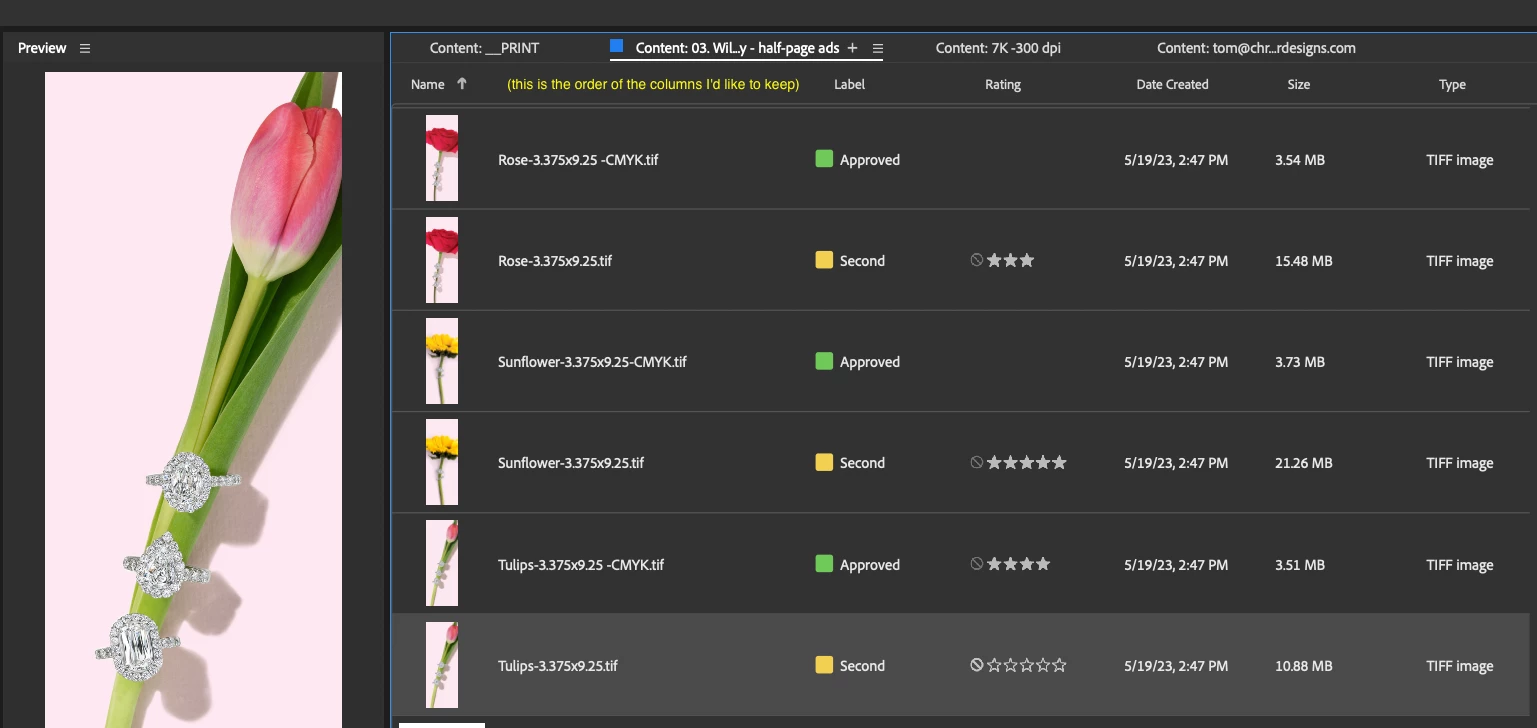Click the filename Sunflower-3.375x9.25.tif

coord(571,463)
